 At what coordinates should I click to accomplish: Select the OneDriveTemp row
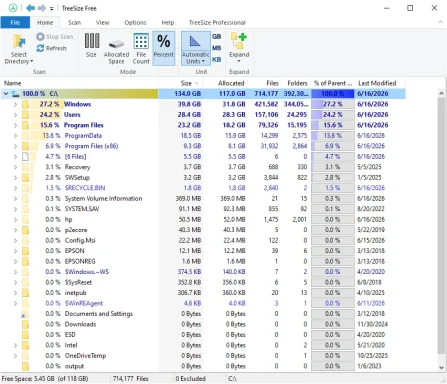tap(203, 356)
